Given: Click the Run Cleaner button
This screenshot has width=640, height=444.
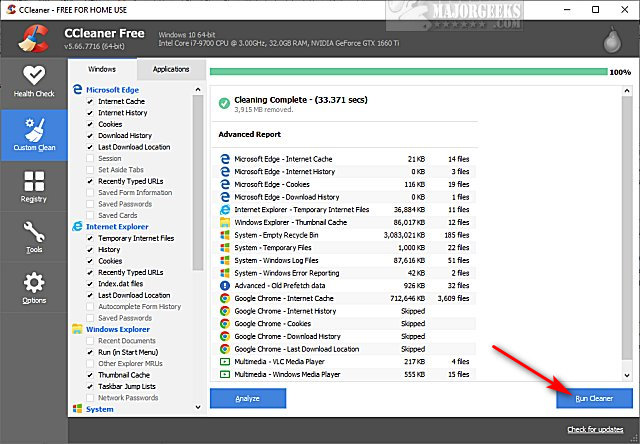Looking at the screenshot, I should (x=594, y=397).
